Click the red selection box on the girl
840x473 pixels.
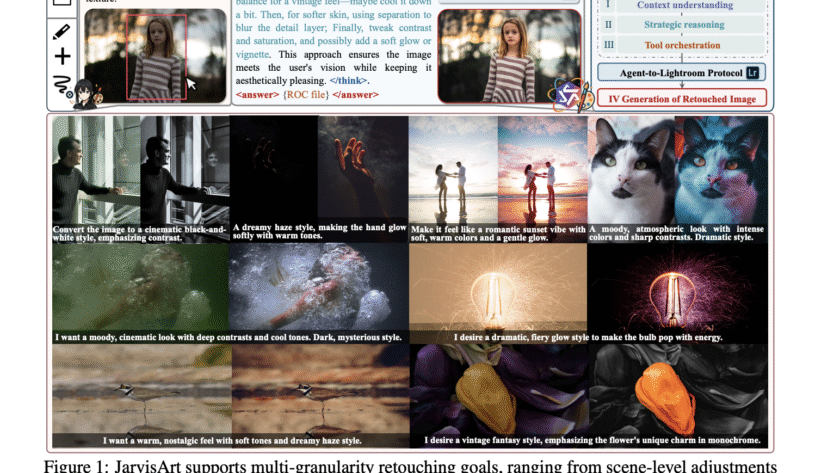(155, 58)
